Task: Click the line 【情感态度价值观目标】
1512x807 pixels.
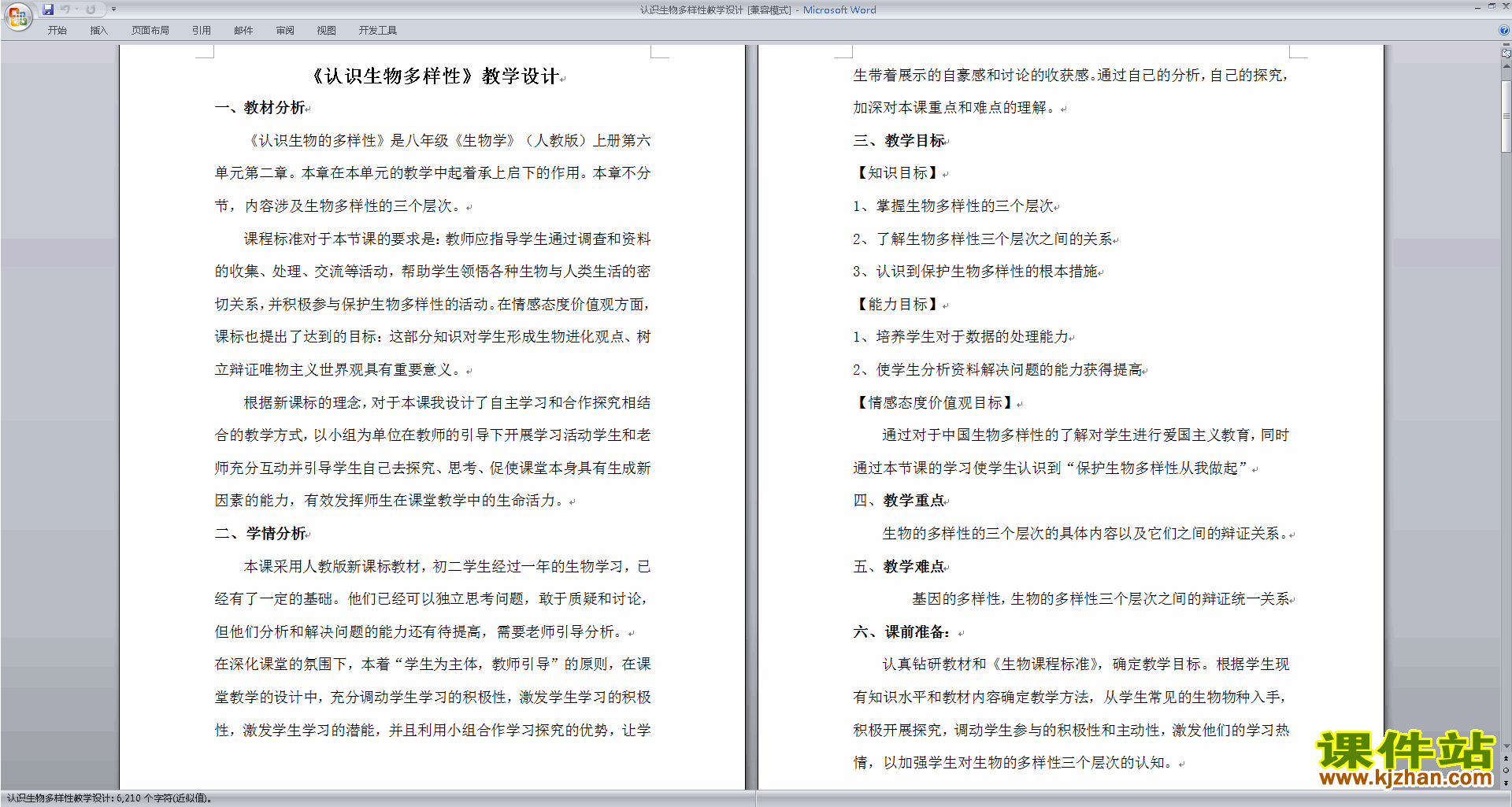Action: pyautogui.click(x=935, y=403)
